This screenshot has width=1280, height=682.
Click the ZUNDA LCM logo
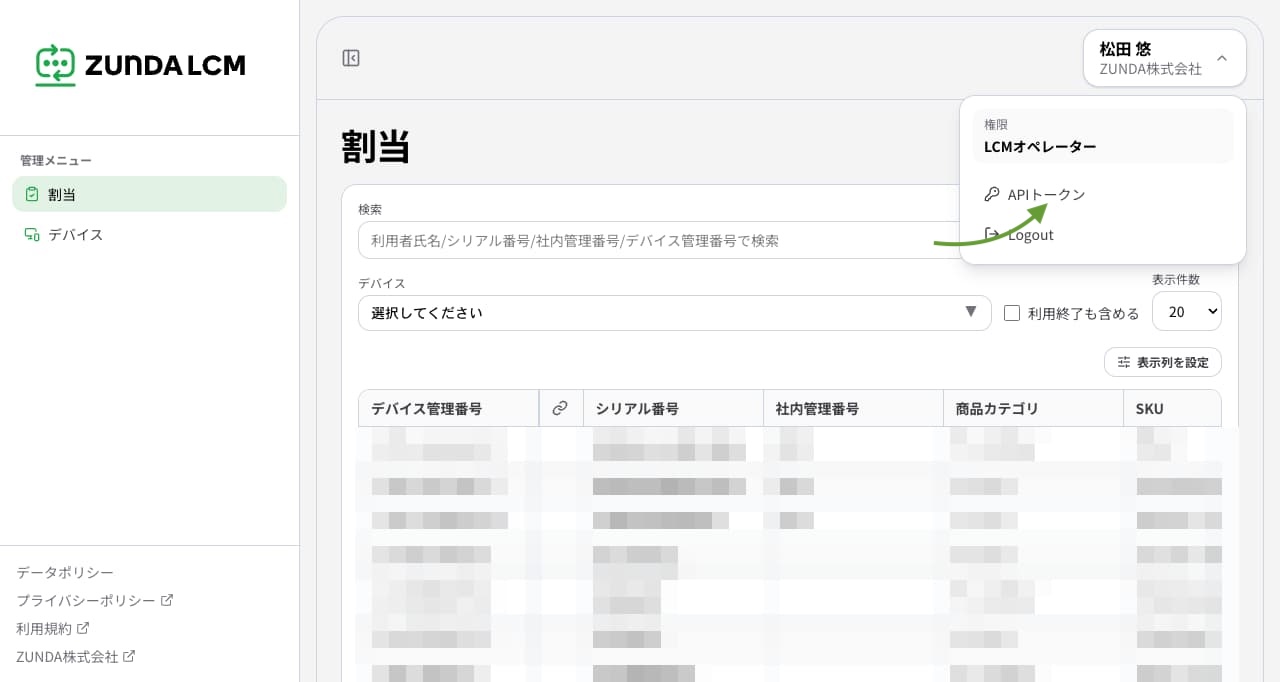click(140, 65)
